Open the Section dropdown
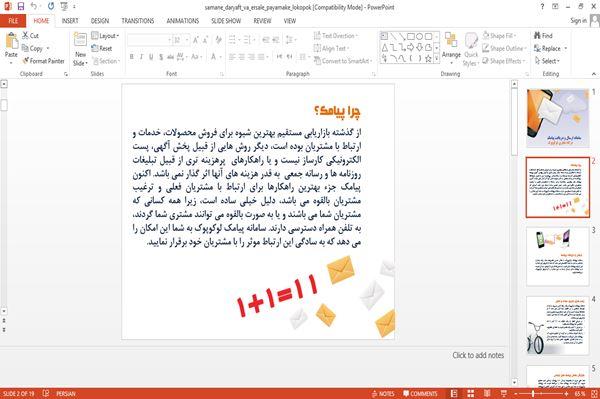600x399 pixels. pos(106,61)
